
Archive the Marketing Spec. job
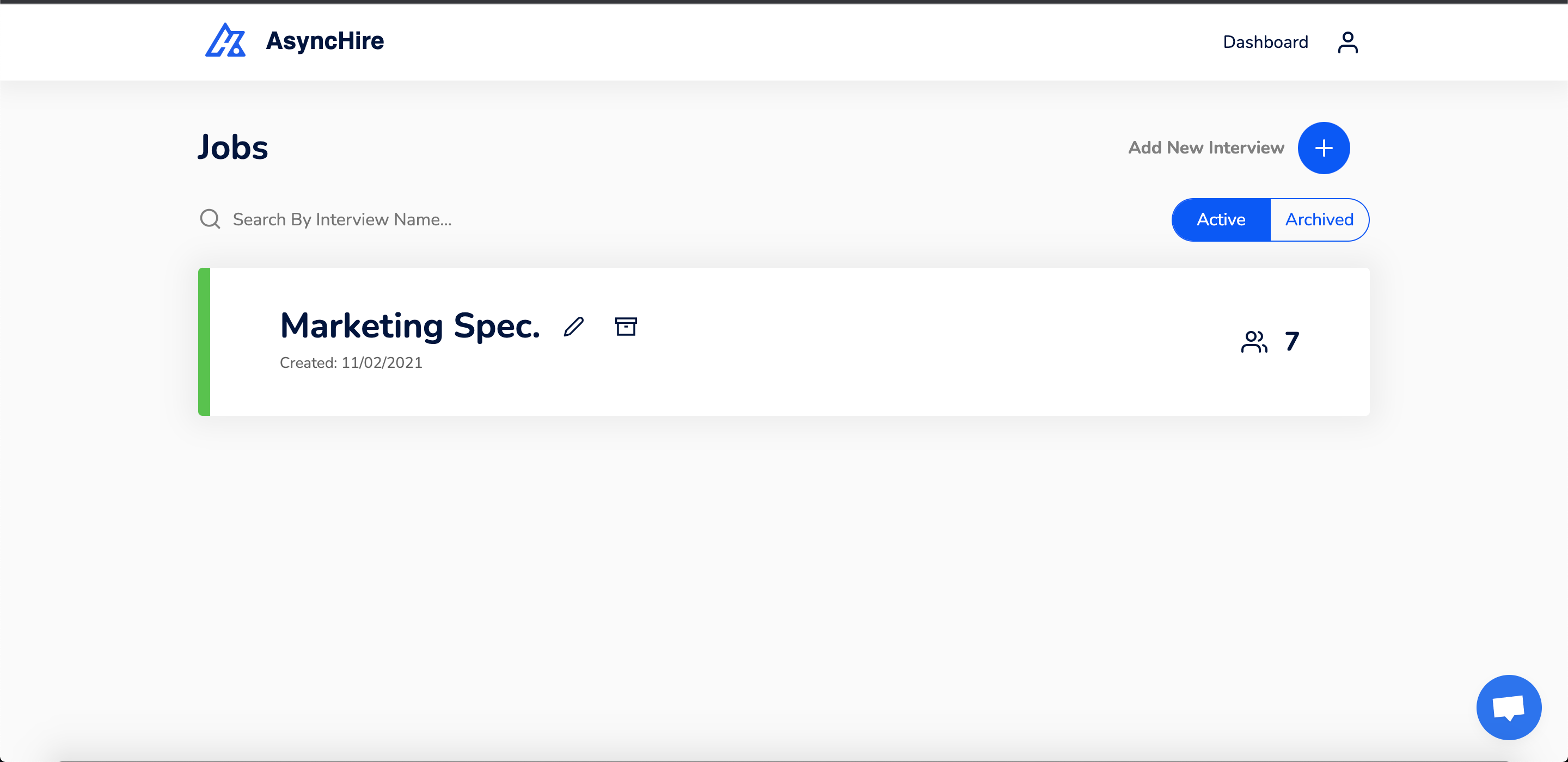pyautogui.click(x=625, y=327)
